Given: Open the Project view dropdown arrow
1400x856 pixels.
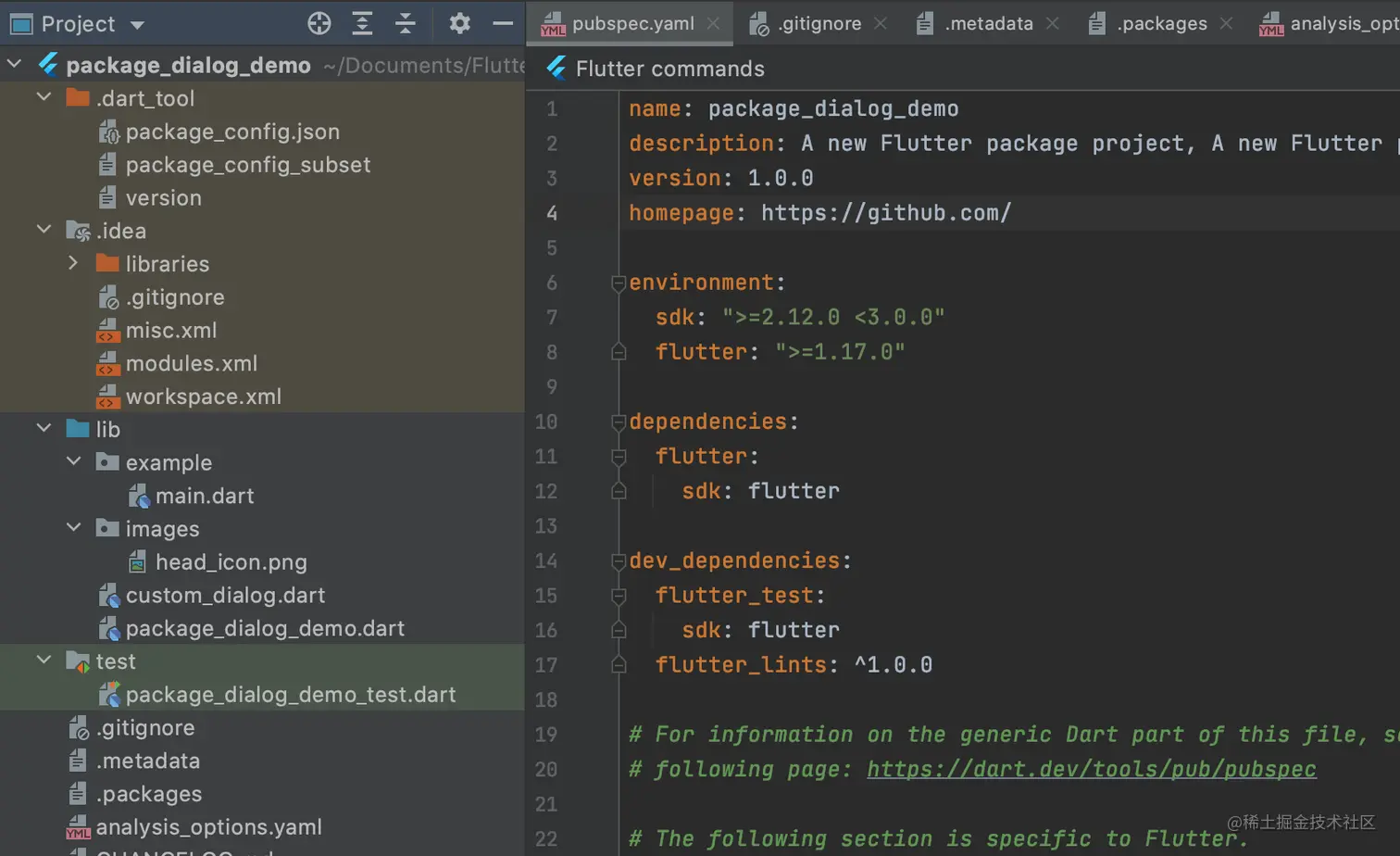Looking at the screenshot, I should (137, 25).
